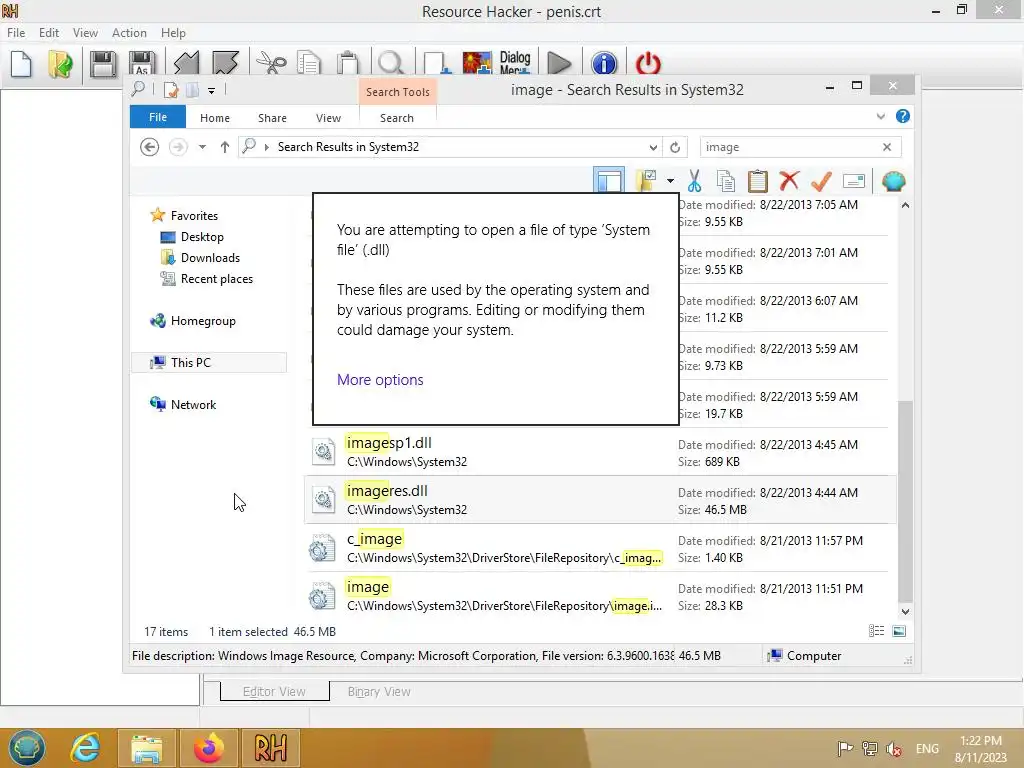The width and height of the screenshot is (1024, 768).
Task: Click Explorer Help question mark icon
Action: 903,116
